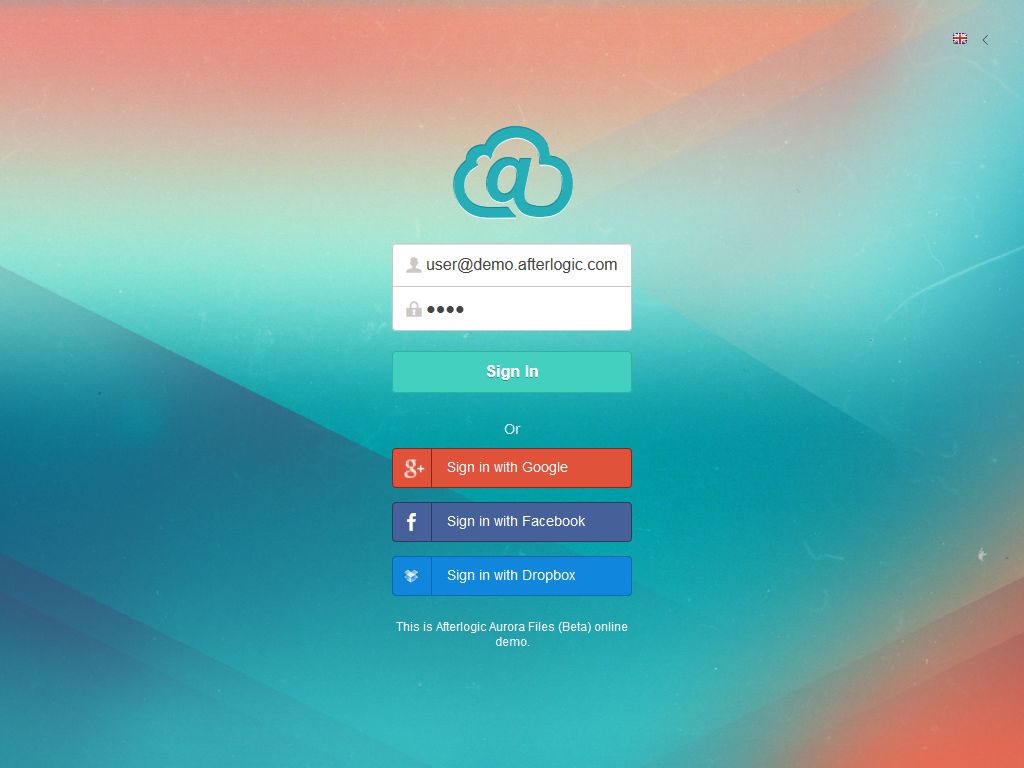
Task: Click the Dropbox box icon
Action: tap(412, 575)
